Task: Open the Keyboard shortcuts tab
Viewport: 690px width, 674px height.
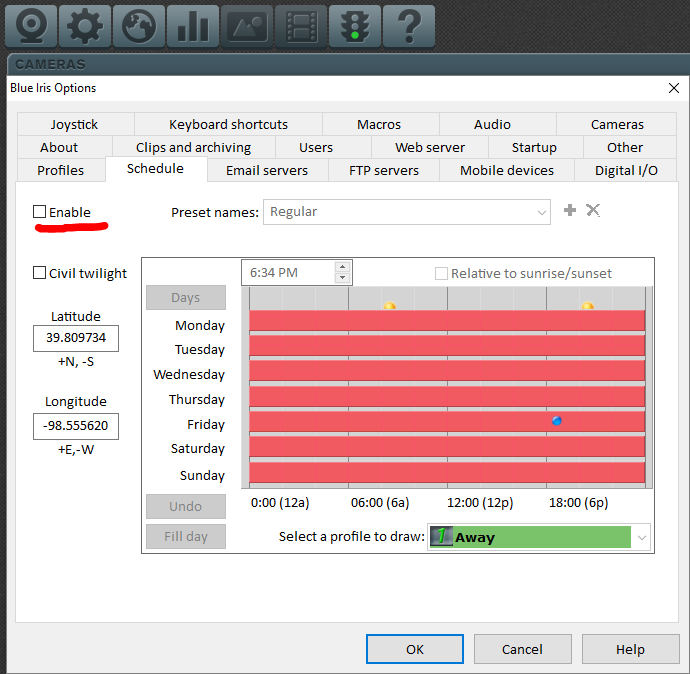Action: pos(228,125)
